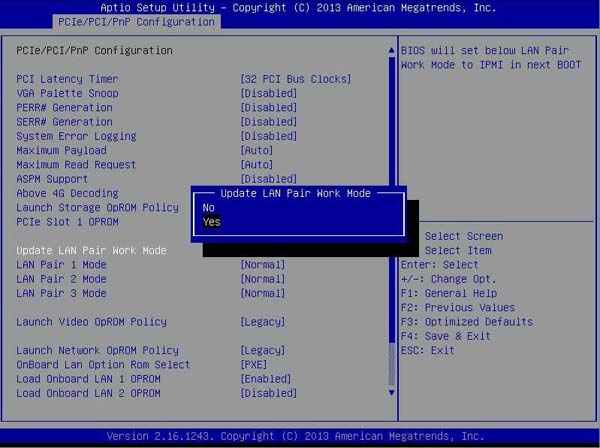Select Load Onboard LAN 2 OPROM label
Image resolution: width=600 pixels, height=448 pixels.
pos(88,393)
